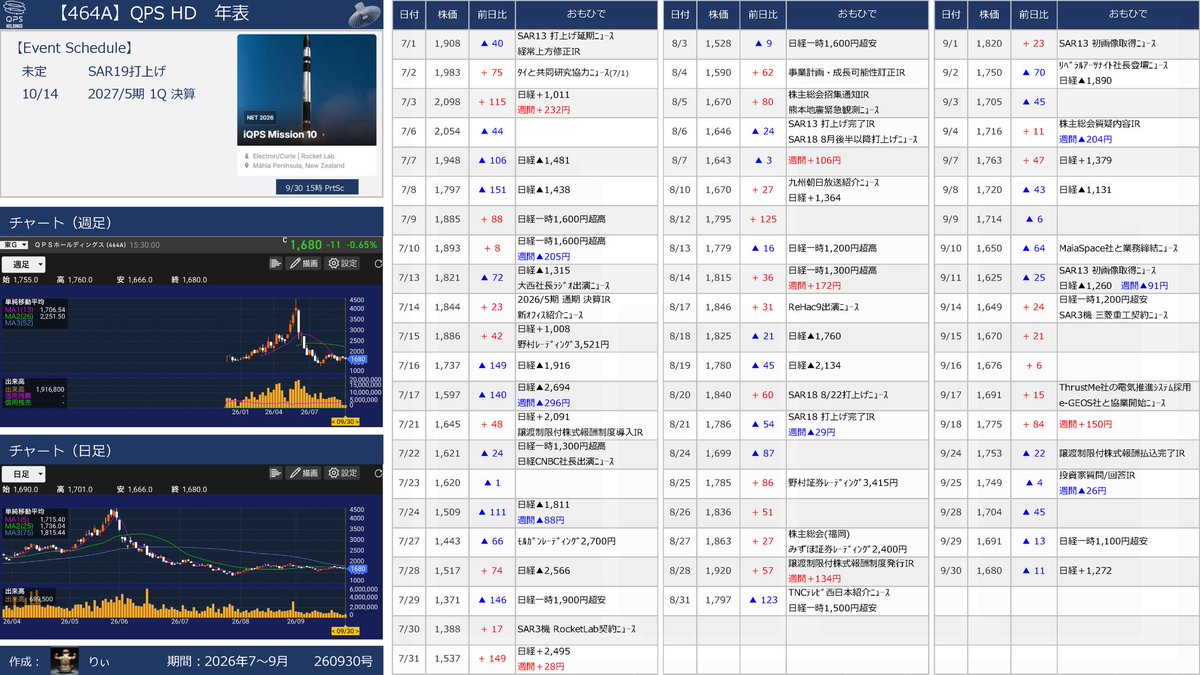1200x675 pixels.
Task: Open the indicator list icon on daily chart
Action: [275, 473]
